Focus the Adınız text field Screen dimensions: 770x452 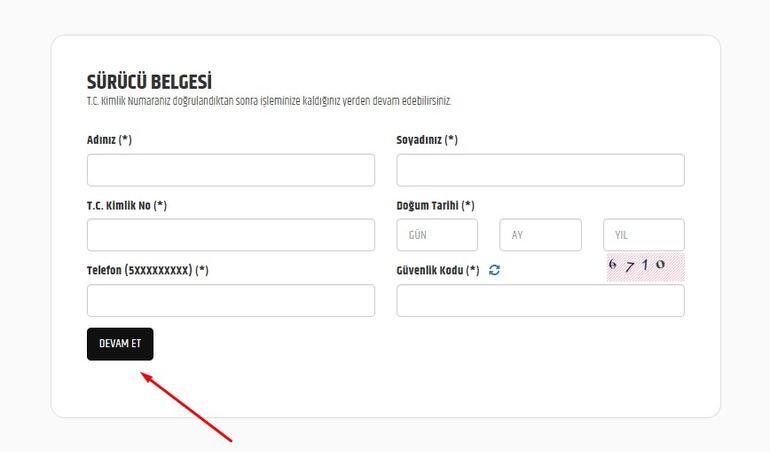(231, 170)
